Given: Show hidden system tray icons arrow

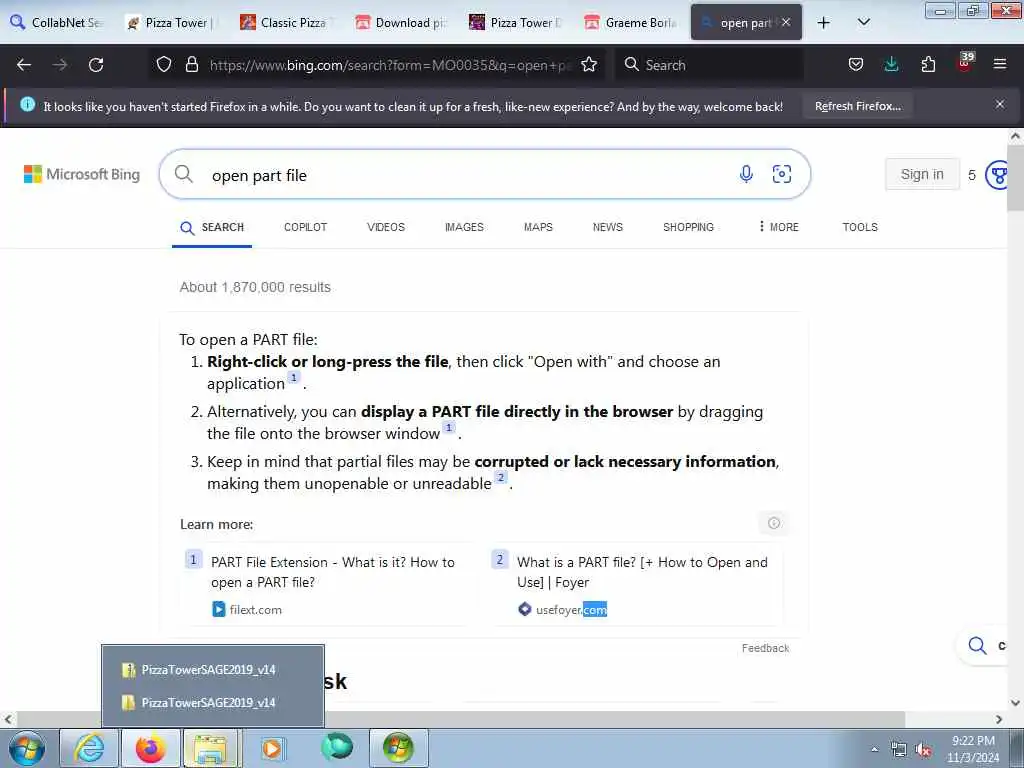Looking at the screenshot, I should coord(874,750).
